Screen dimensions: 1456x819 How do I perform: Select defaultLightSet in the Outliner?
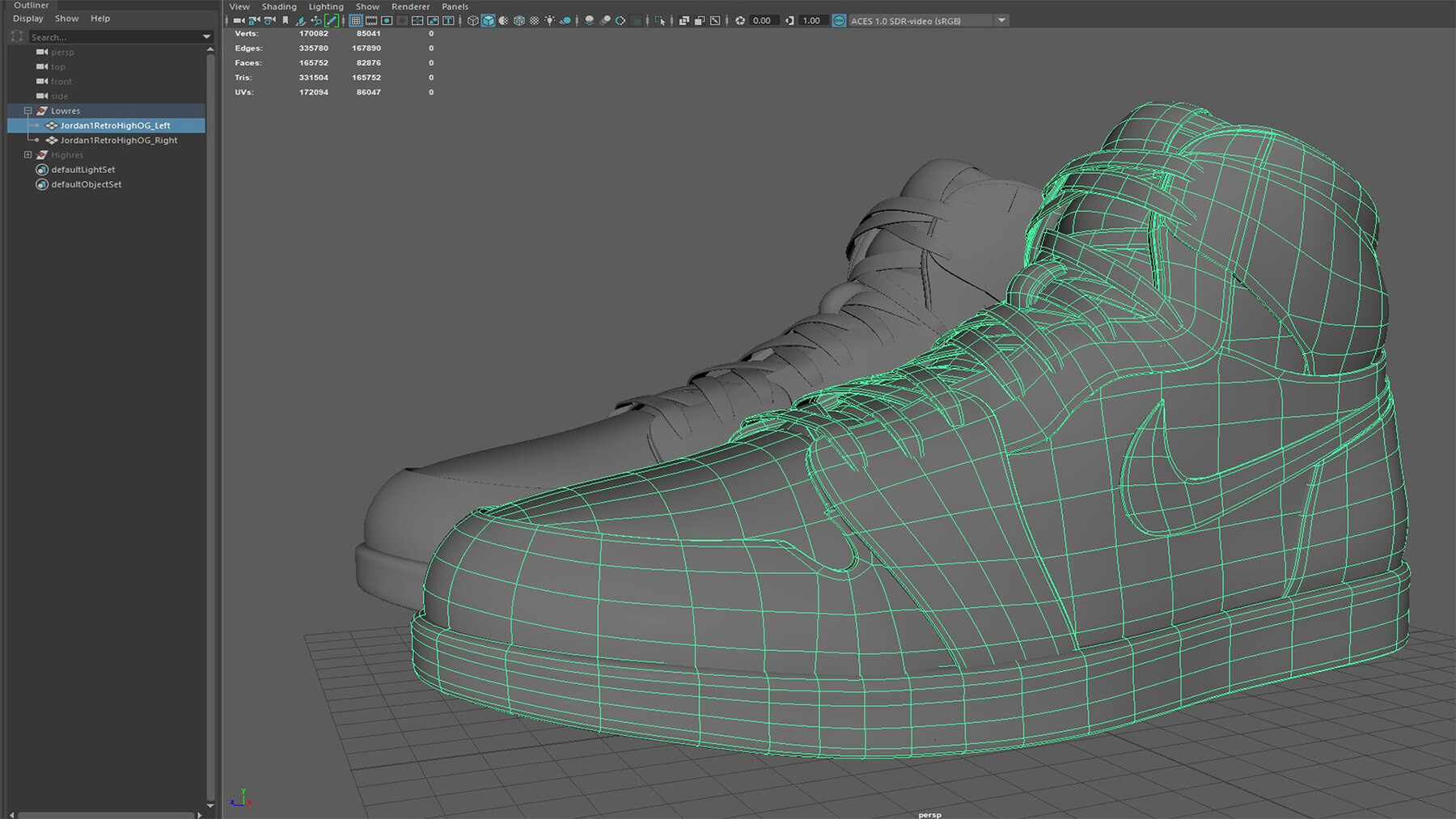pyautogui.click(x=83, y=170)
